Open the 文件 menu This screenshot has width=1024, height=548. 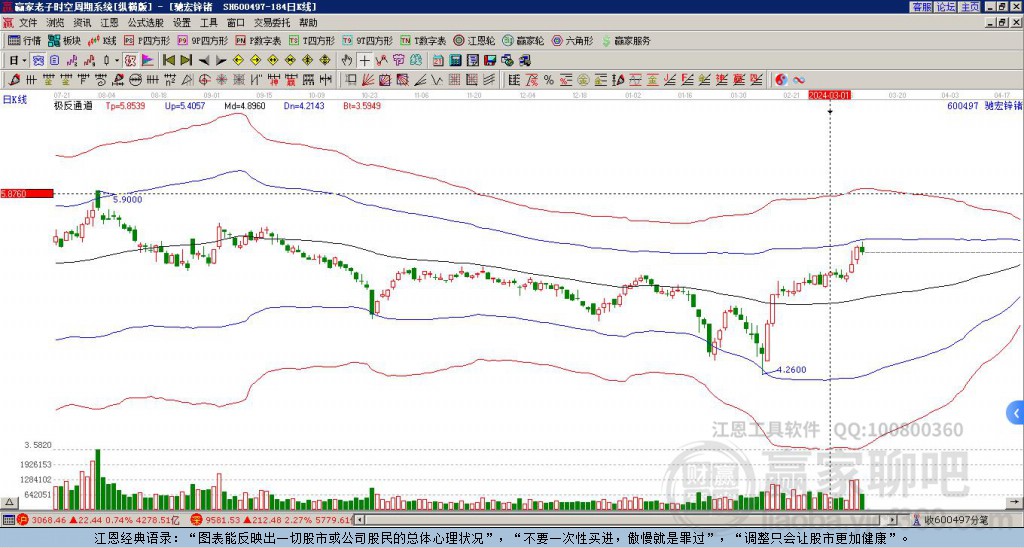(28, 23)
